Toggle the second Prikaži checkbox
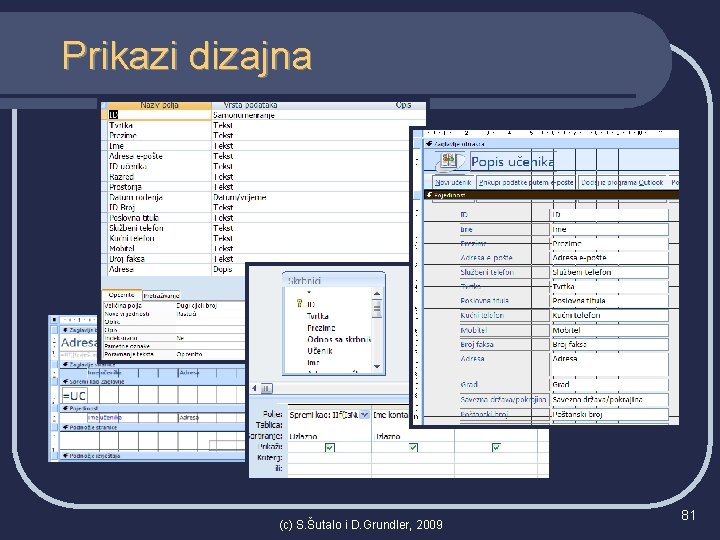The image size is (720, 540). click(x=413, y=447)
